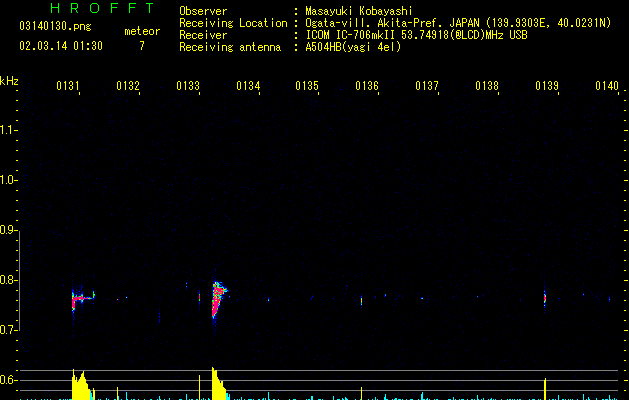Screen dimensions: 629x400
Task: Click the 1.1 kHz frequency label
Action: [8, 130]
